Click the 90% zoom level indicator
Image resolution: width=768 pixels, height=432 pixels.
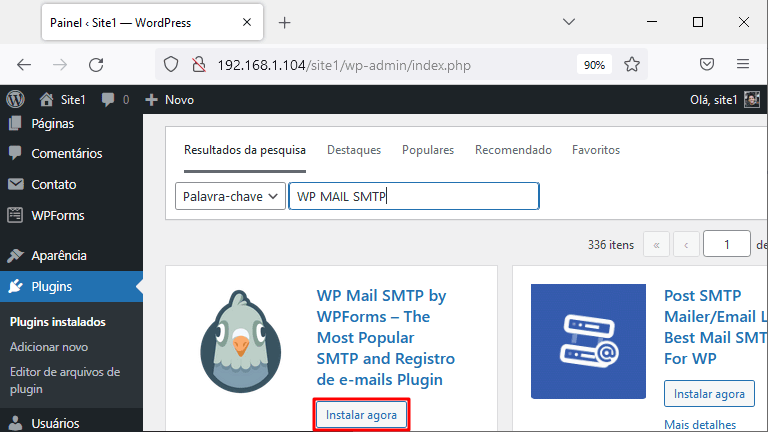tap(594, 65)
